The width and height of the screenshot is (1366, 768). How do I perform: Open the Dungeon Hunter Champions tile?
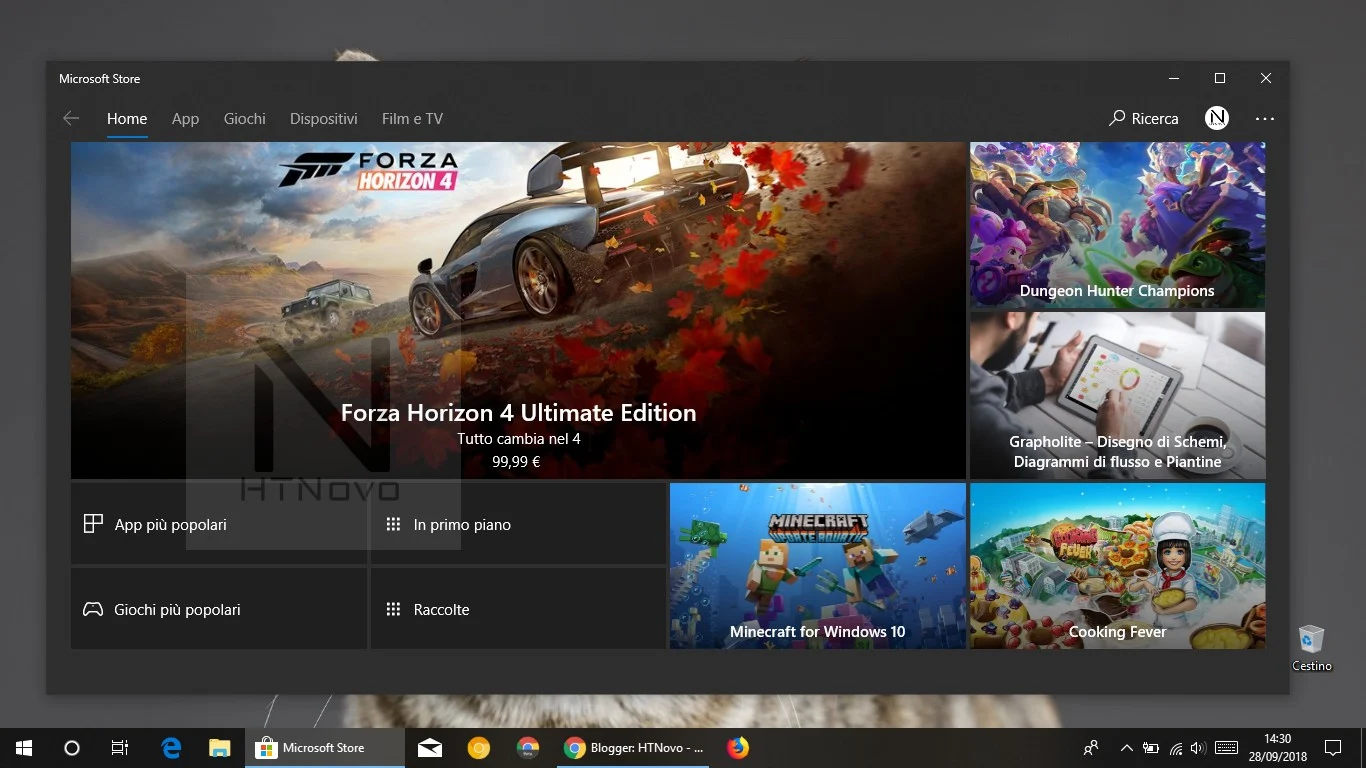[1117, 225]
